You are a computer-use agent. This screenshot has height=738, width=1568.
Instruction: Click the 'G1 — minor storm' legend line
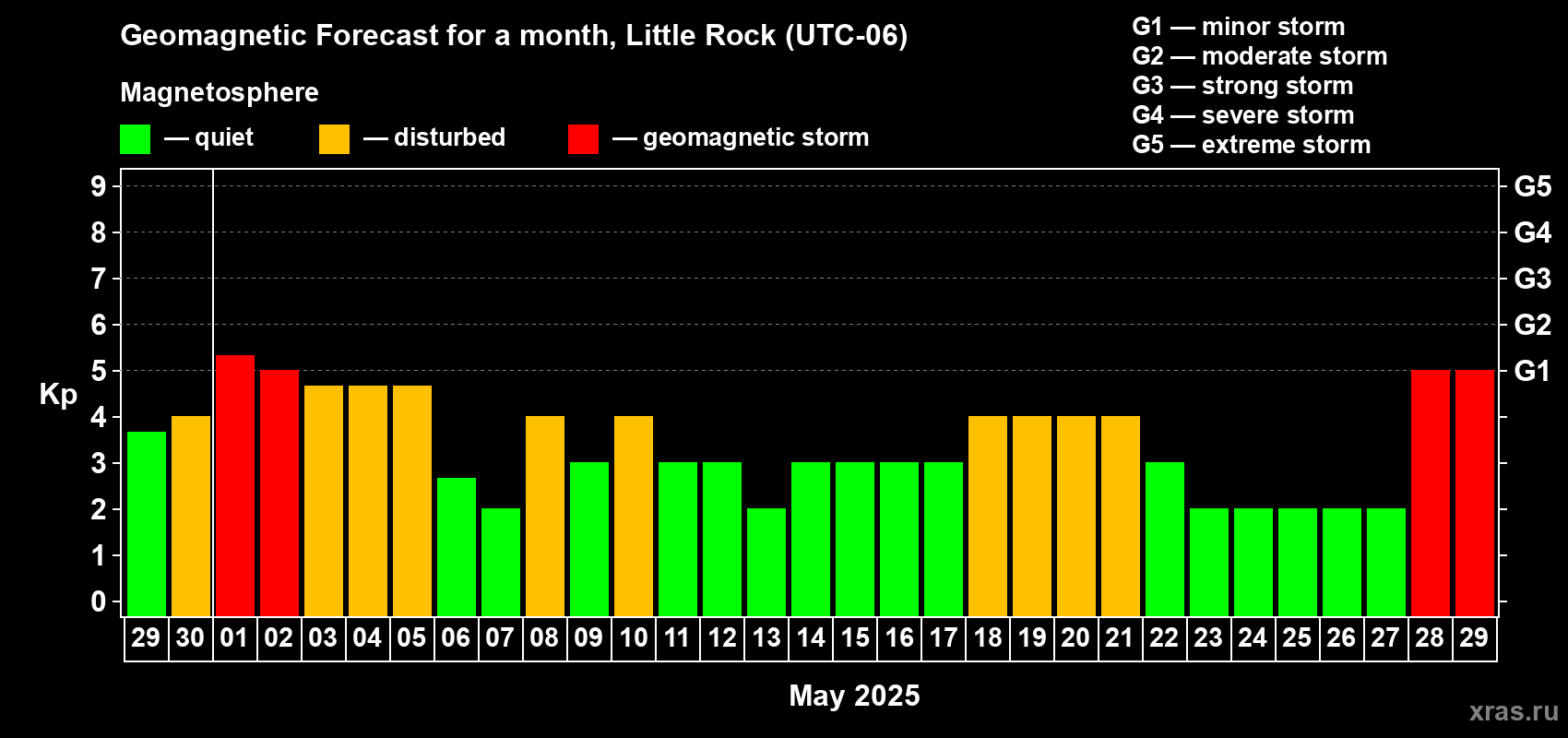1239,27
